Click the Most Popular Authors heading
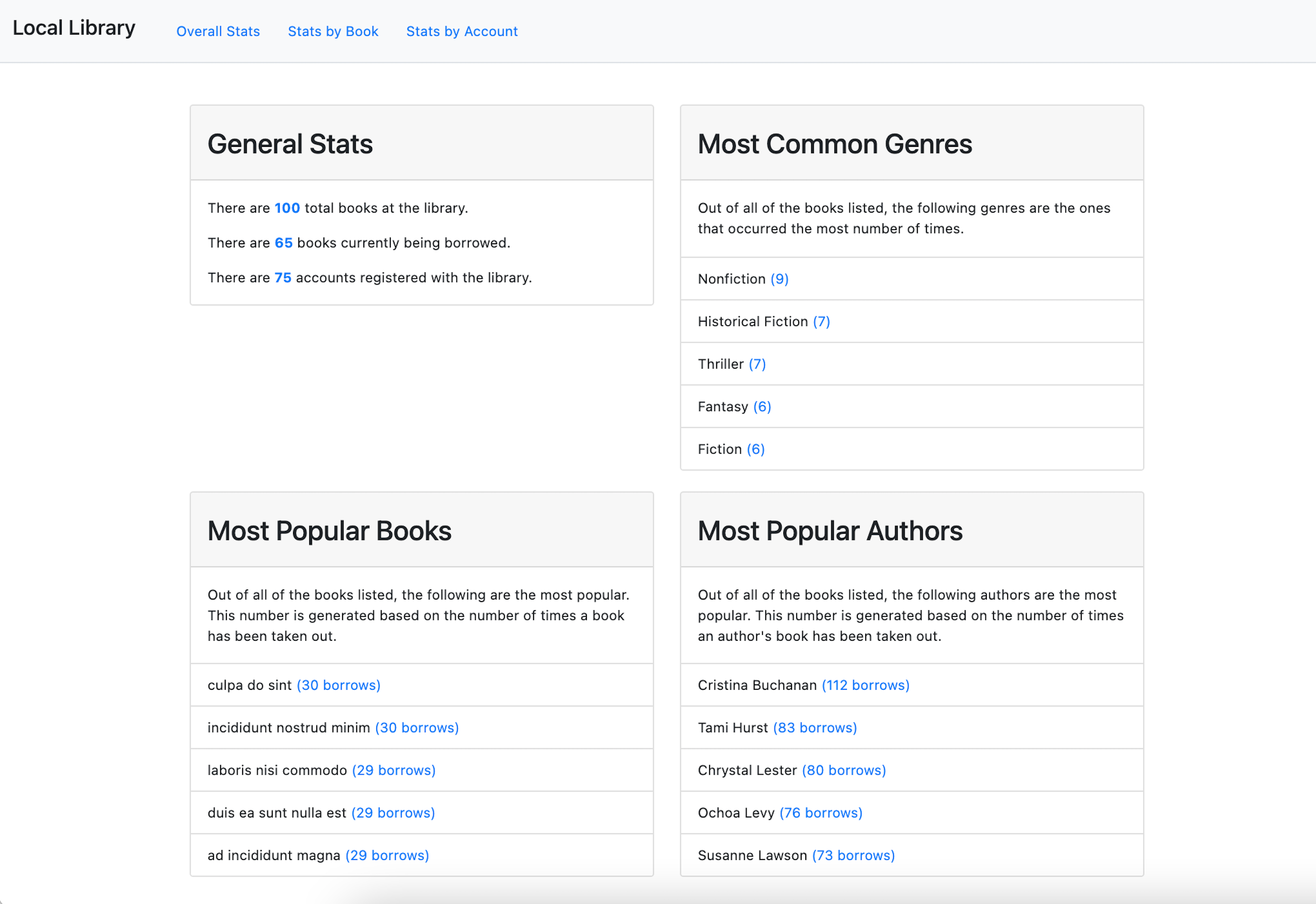1316x904 pixels. (829, 531)
